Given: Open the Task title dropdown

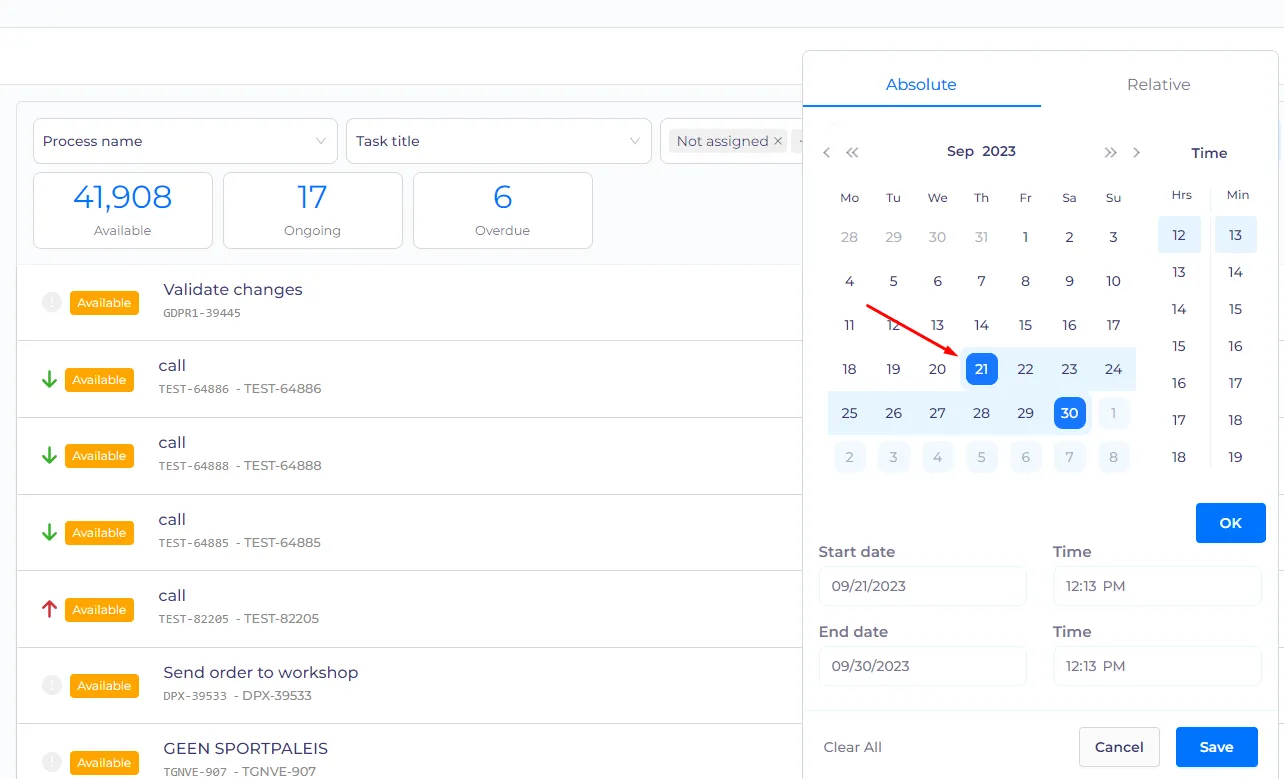Looking at the screenshot, I should click(x=498, y=141).
